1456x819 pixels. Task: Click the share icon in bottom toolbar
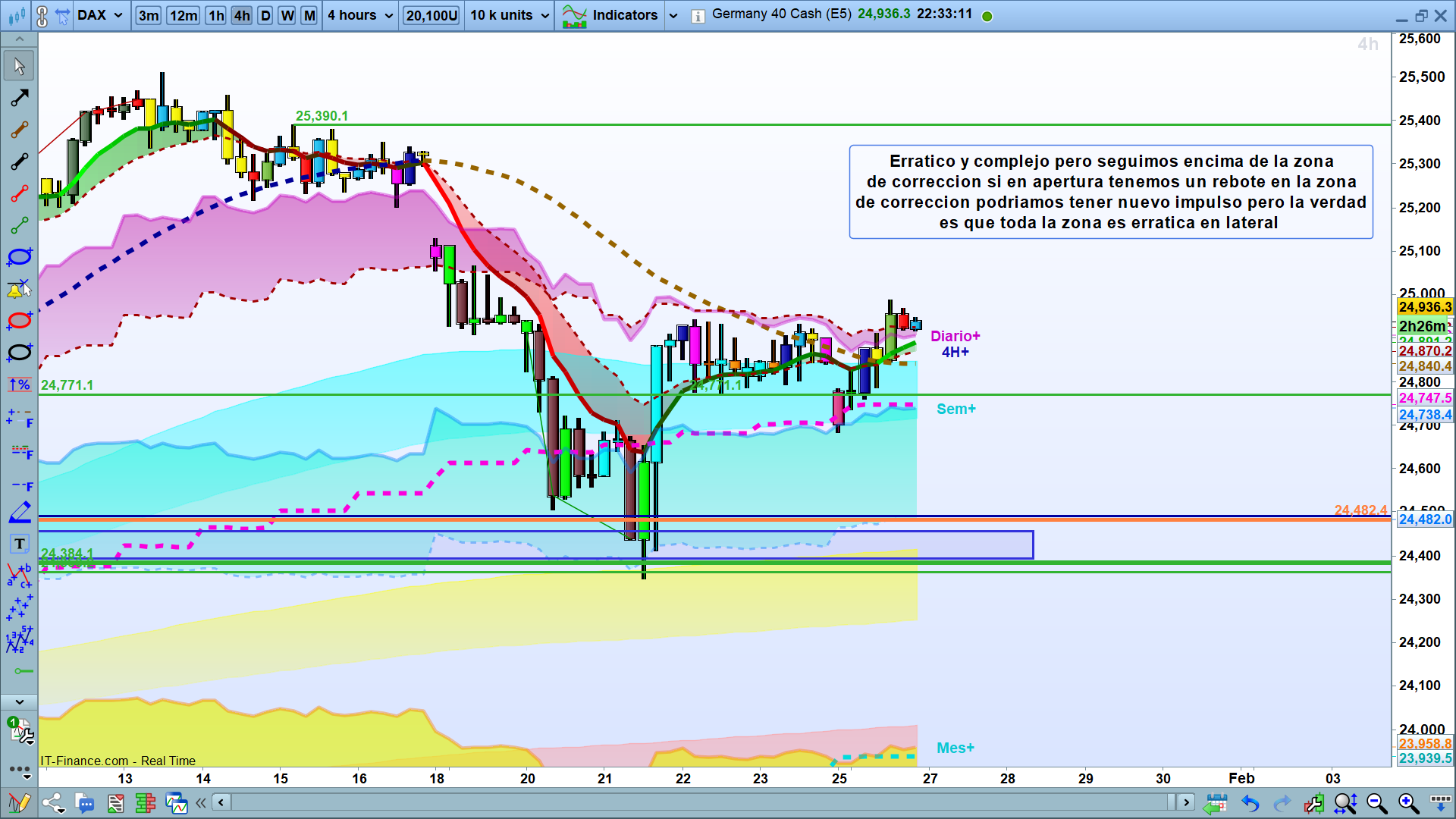click(x=53, y=803)
